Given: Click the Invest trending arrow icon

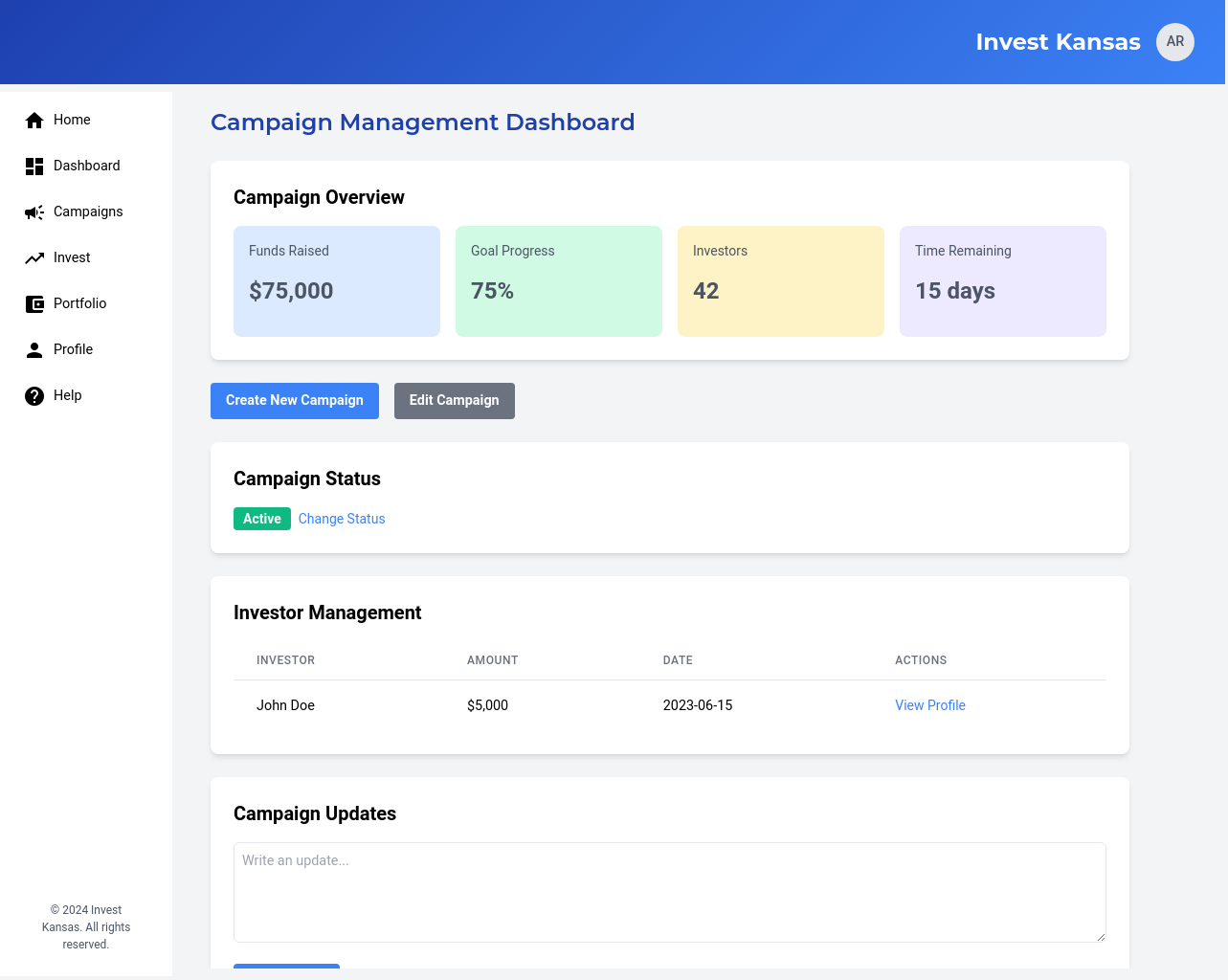Looking at the screenshot, I should (x=34, y=258).
